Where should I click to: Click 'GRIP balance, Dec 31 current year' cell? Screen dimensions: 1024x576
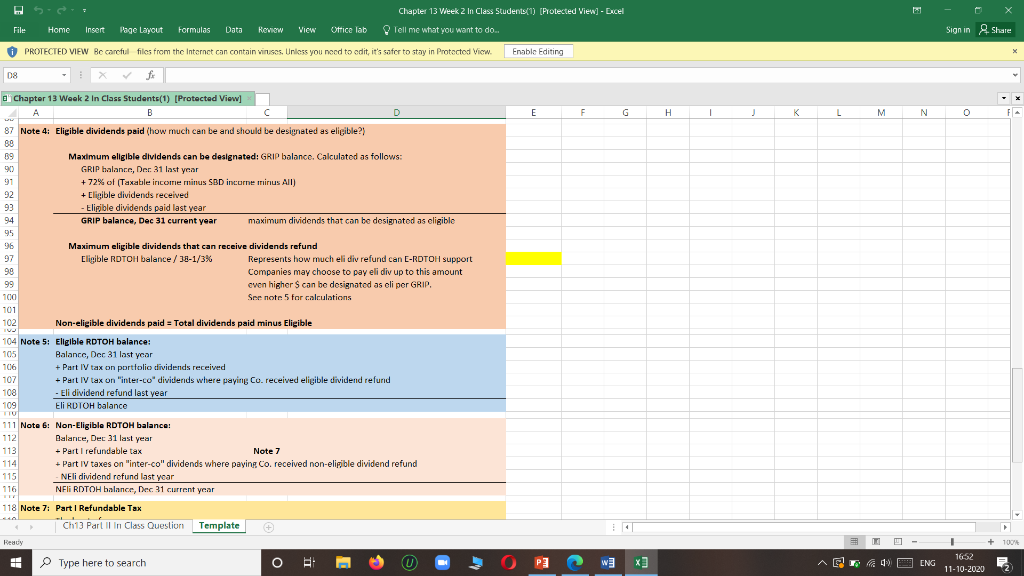(149, 221)
